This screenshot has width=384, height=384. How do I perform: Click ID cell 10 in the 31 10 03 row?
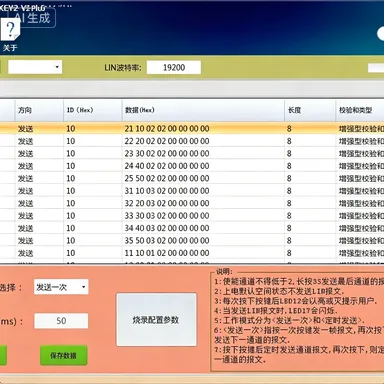point(71,191)
